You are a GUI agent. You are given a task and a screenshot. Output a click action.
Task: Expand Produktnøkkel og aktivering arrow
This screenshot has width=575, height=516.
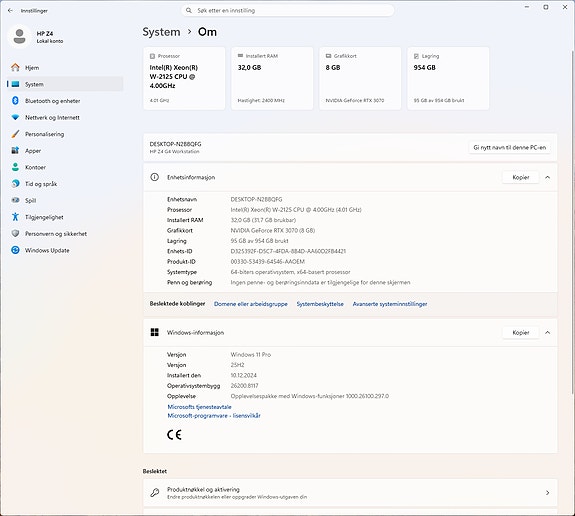pyautogui.click(x=547, y=493)
